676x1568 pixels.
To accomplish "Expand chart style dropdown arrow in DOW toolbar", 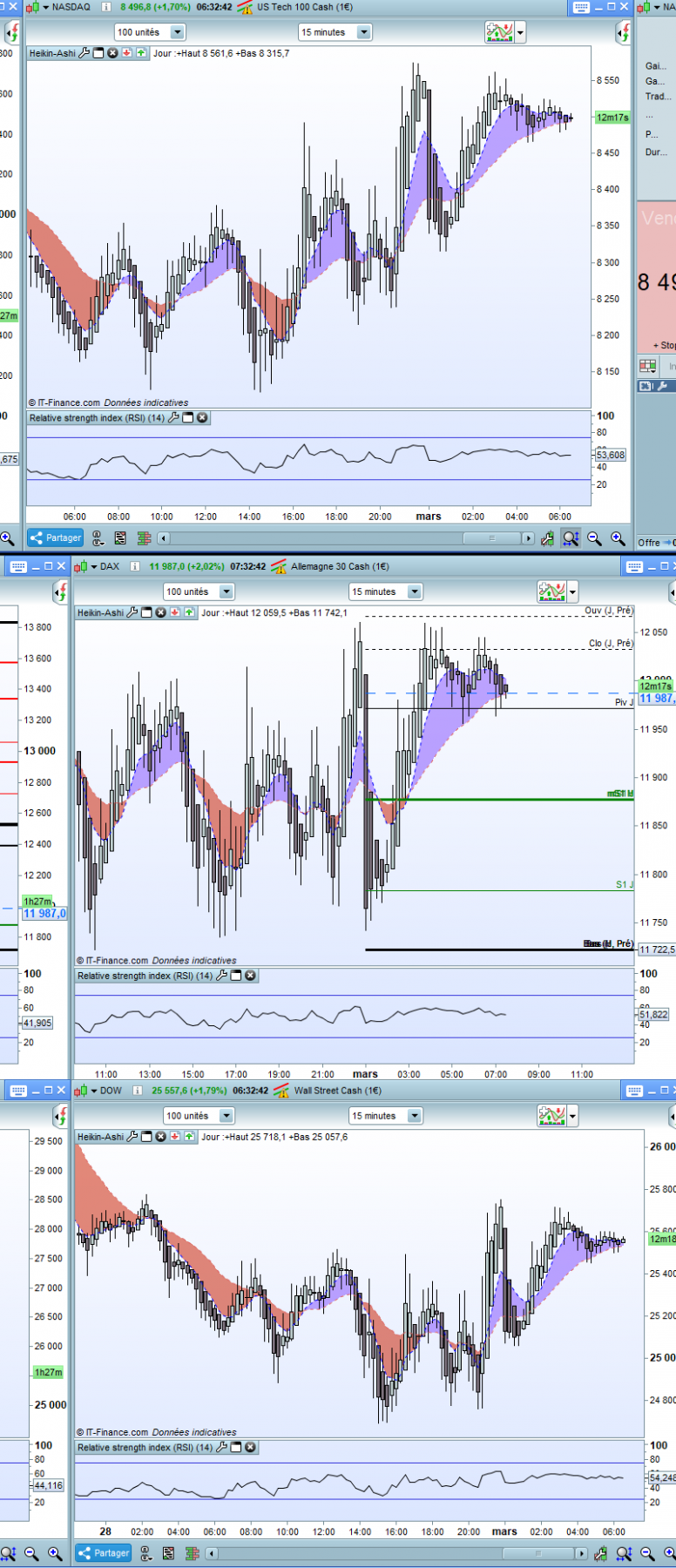I will 571,1117.
